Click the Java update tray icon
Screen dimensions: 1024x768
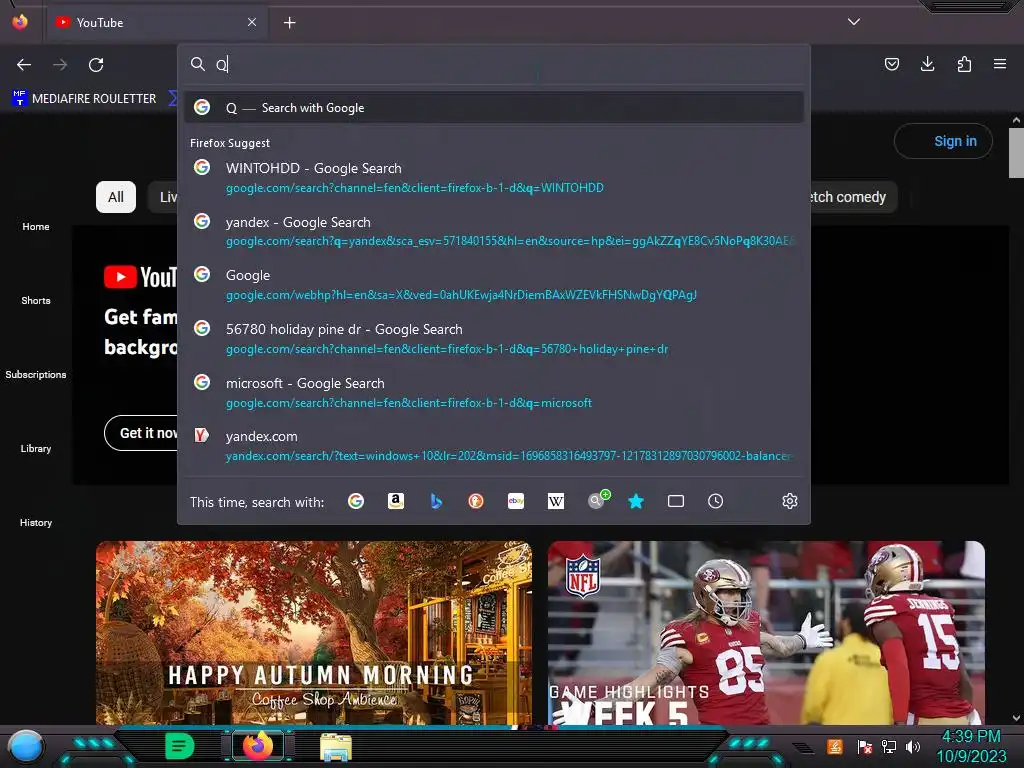tap(835, 746)
